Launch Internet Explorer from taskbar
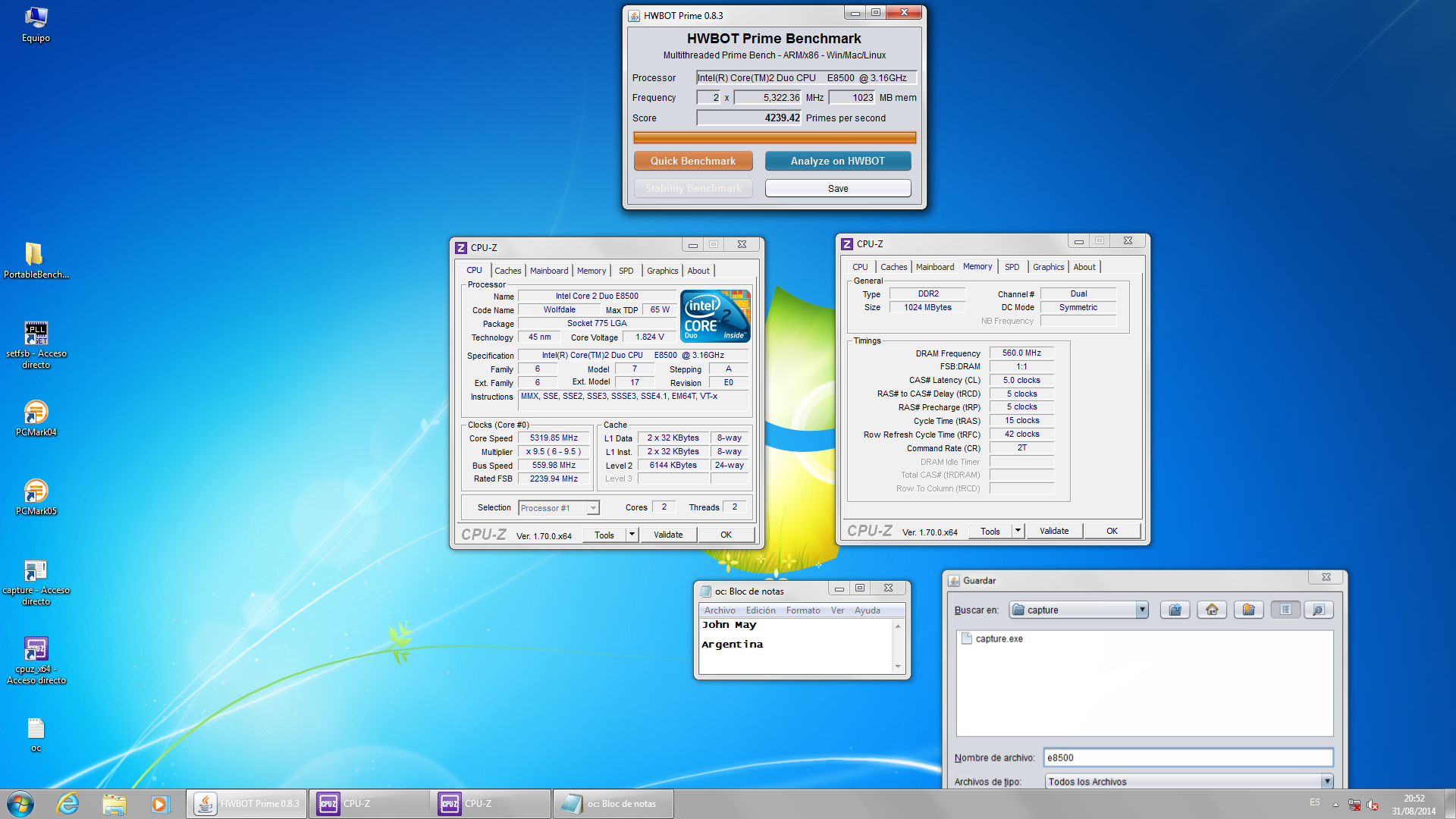 [68, 804]
